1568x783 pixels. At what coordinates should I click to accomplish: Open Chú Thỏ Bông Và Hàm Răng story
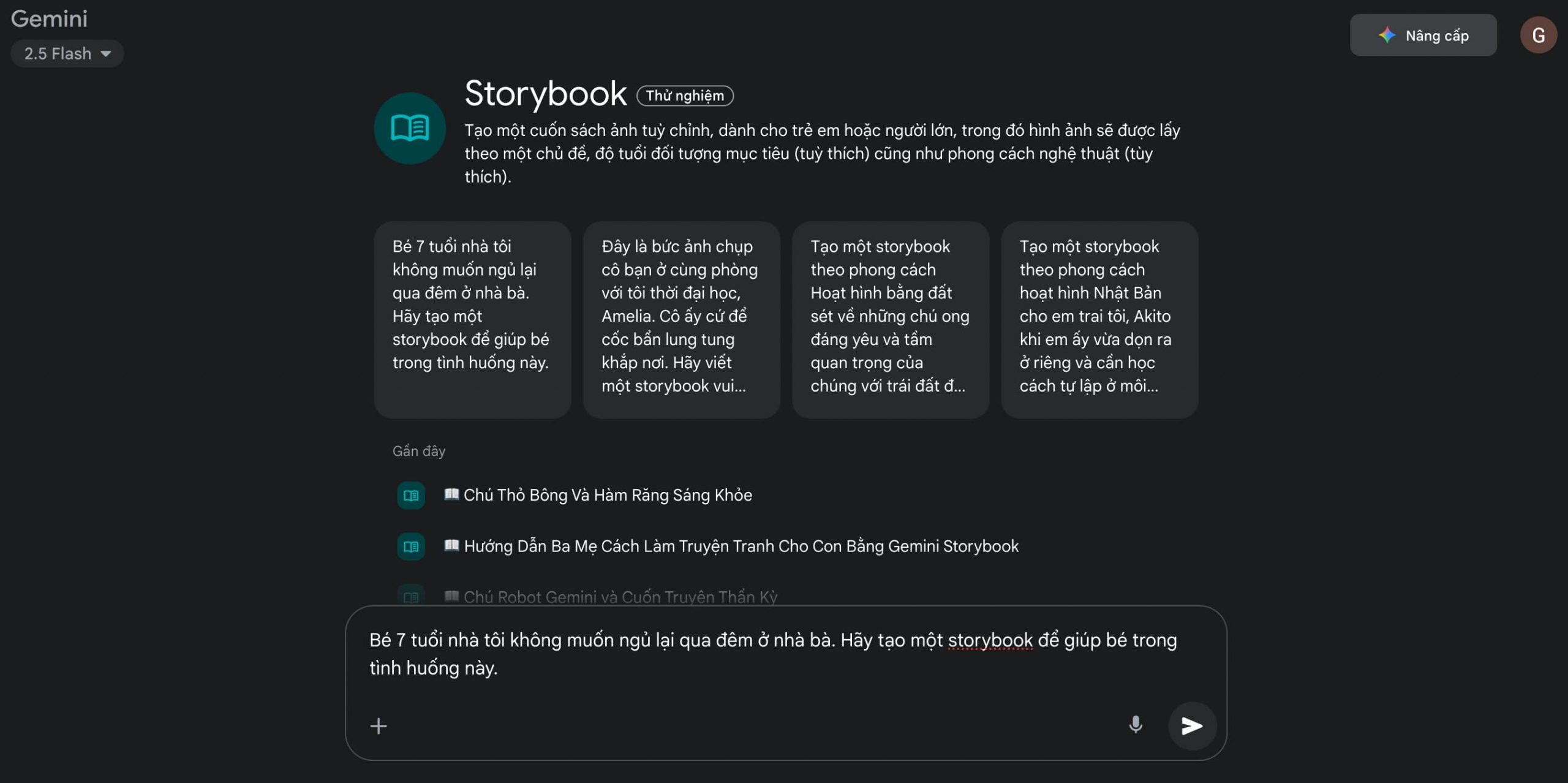pyautogui.click(x=598, y=495)
